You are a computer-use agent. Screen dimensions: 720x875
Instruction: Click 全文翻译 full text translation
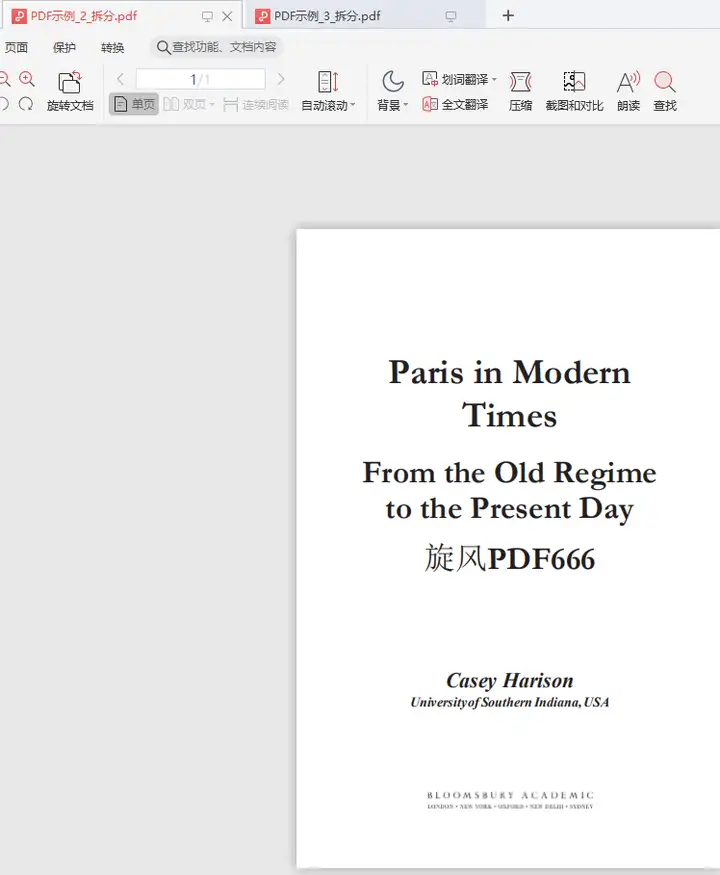455,104
